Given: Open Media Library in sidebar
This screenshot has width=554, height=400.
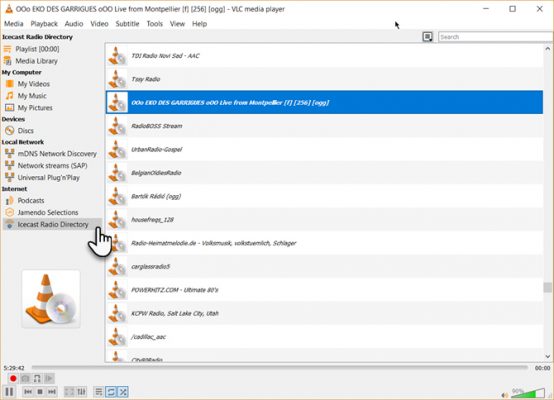Looking at the screenshot, I should tap(36, 61).
